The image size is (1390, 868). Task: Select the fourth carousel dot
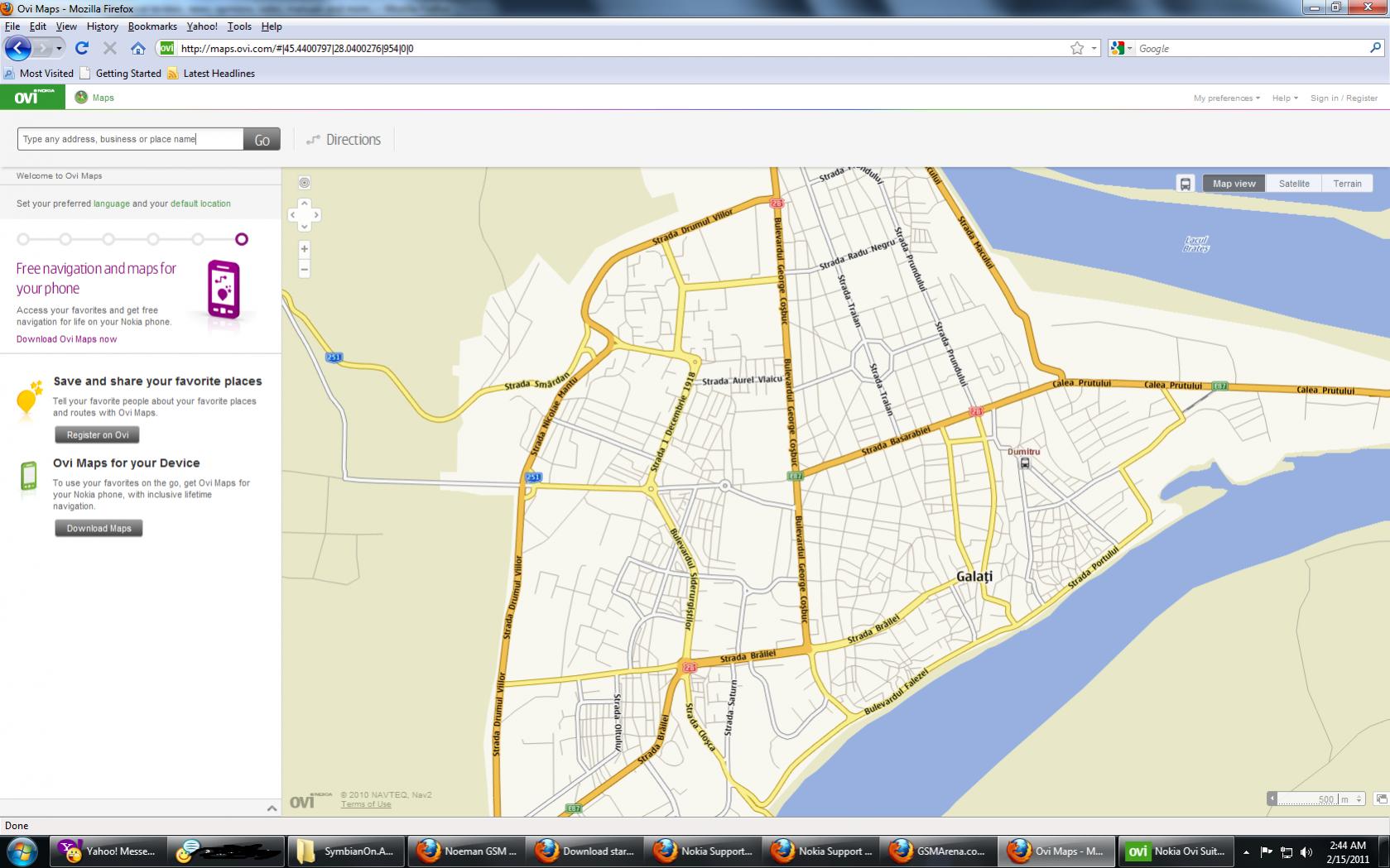153,239
